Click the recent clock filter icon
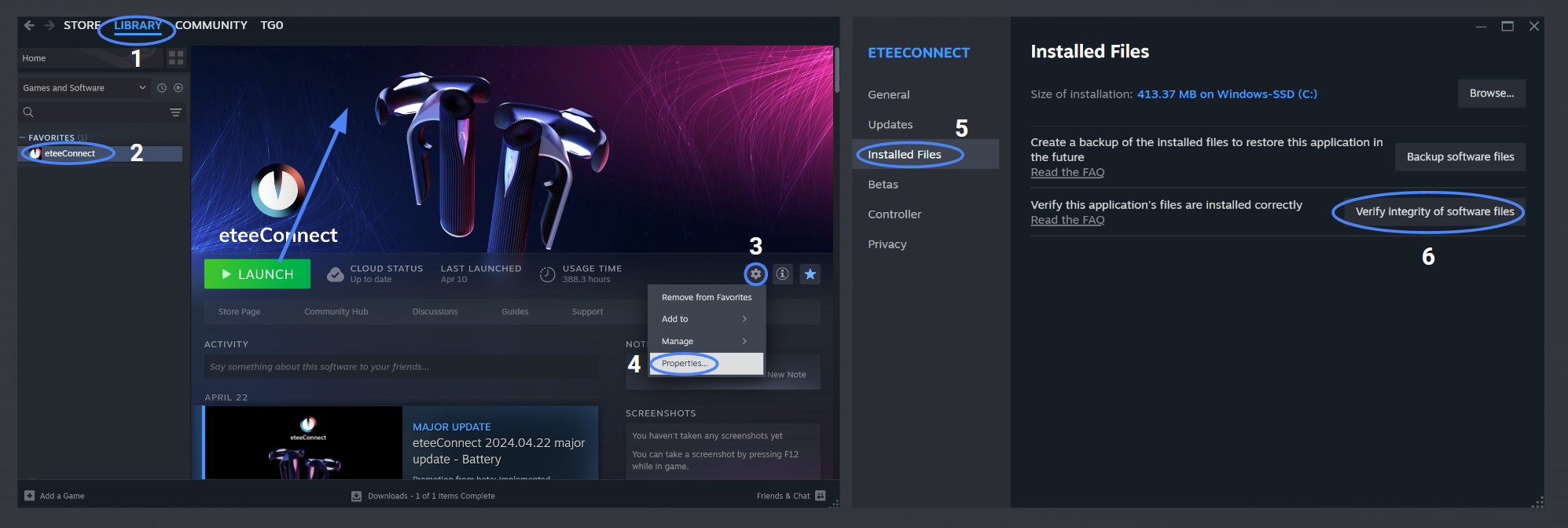The height and width of the screenshot is (528, 1568). click(x=162, y=88)
